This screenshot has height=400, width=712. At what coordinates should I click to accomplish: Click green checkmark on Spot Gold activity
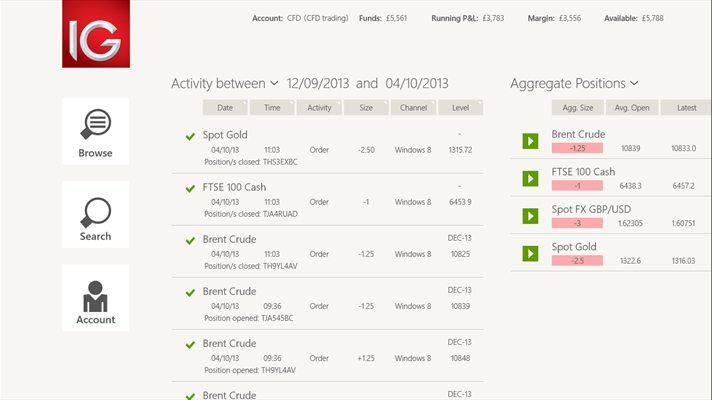pyautogui.click(x=190, y=136)
